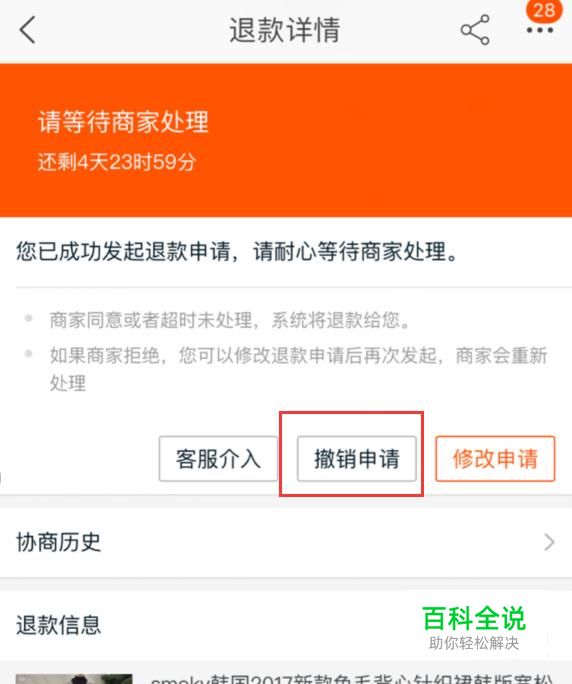
Task: Click the 助你轻松解决 watermark caption
Action: 474,643
